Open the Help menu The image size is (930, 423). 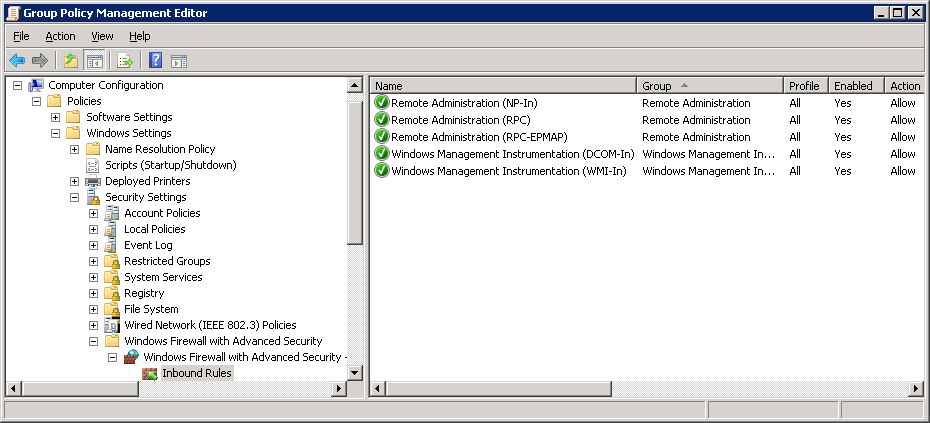click(139, 36)
